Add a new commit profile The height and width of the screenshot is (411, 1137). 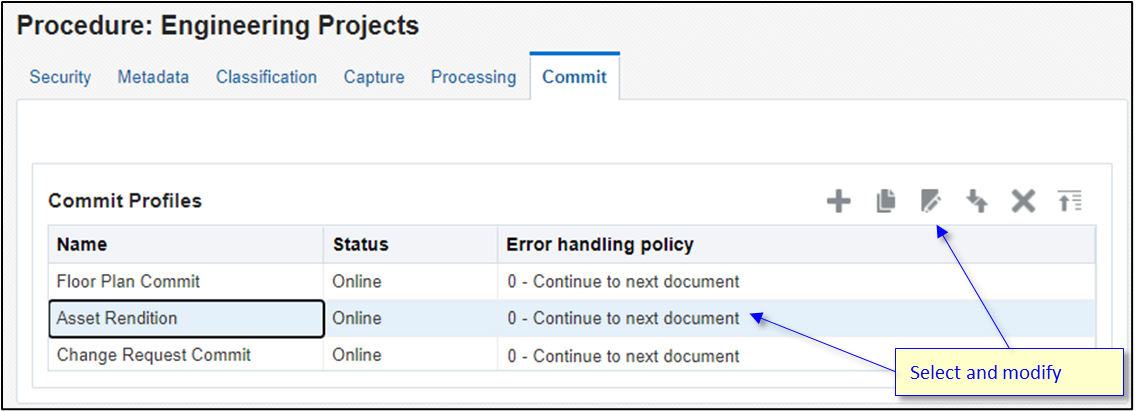838,202
